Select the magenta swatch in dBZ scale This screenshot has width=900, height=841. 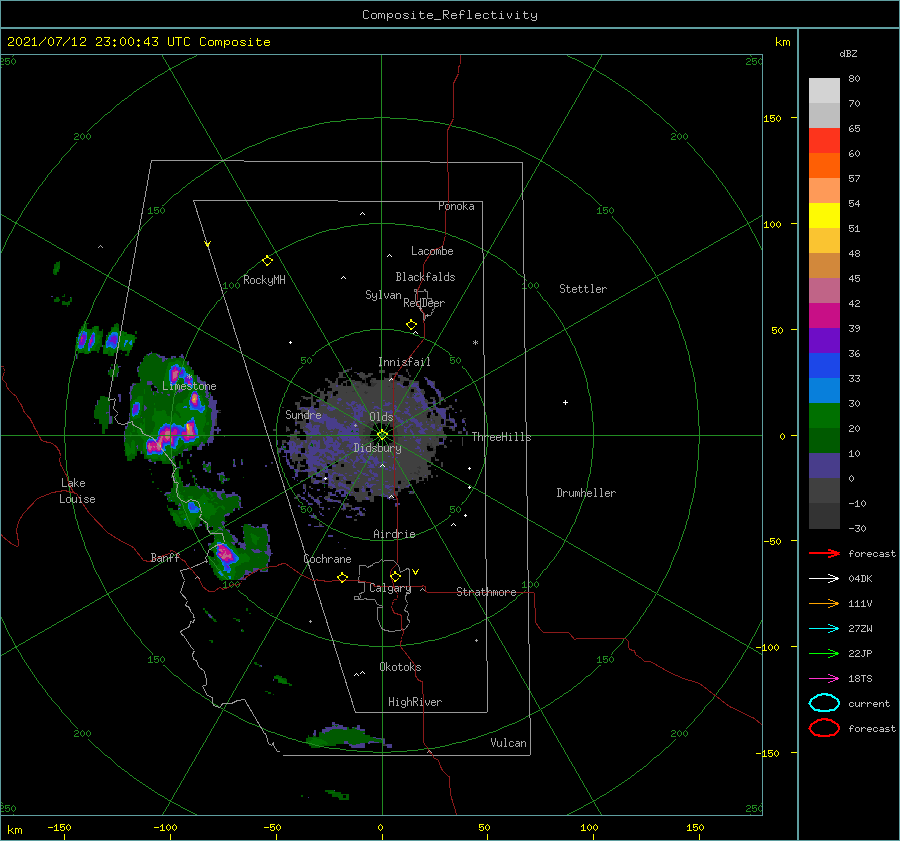click(824, 316)
